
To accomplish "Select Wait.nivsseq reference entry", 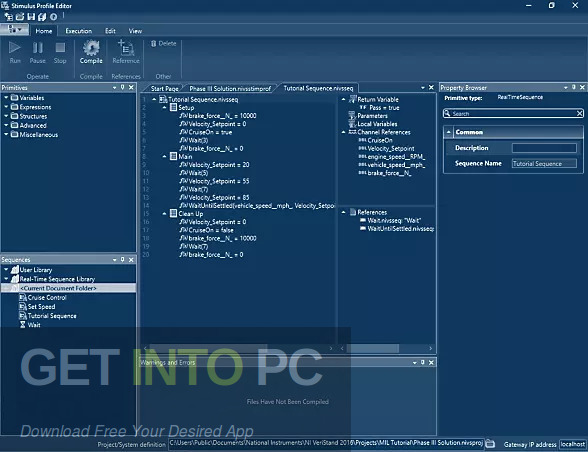I will coord(390,221).
